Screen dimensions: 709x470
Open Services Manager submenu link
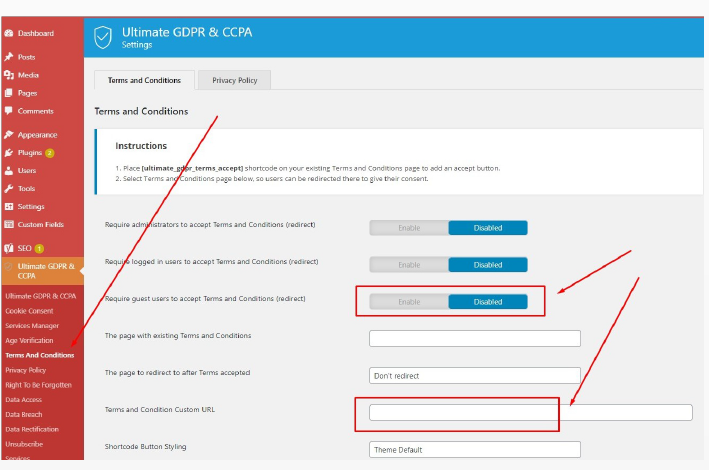pos(32,326)
